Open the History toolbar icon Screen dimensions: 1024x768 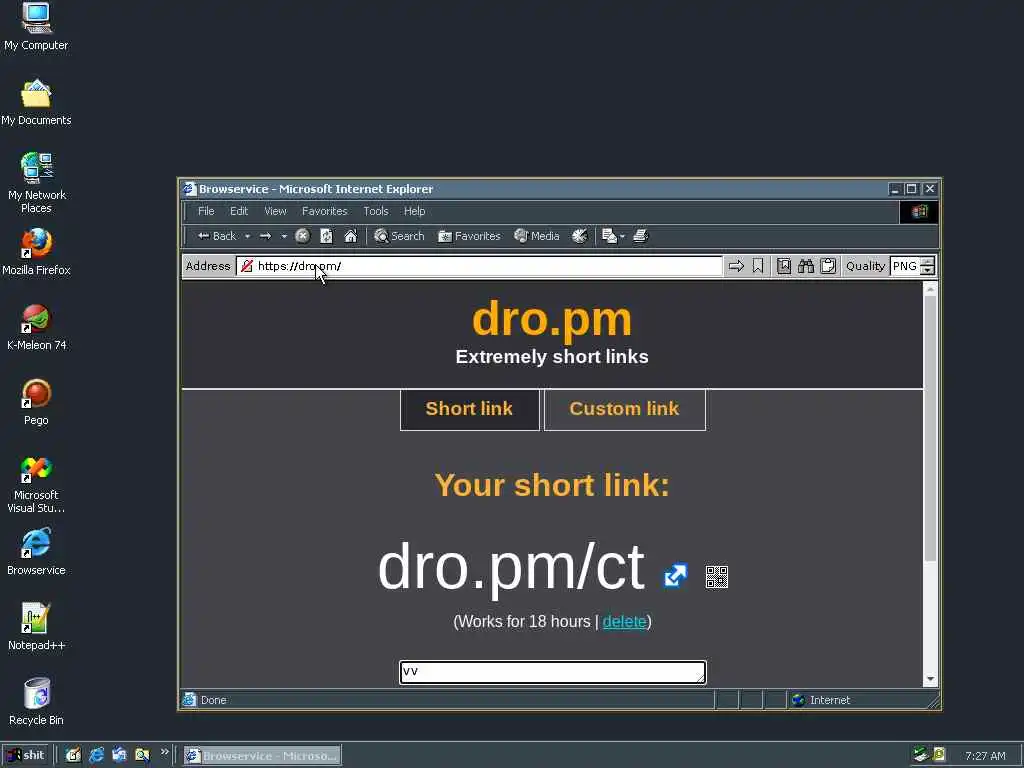579,236
